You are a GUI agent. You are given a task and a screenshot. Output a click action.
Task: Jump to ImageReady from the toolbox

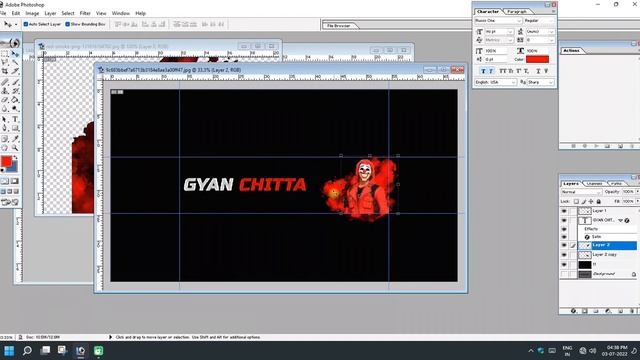coord(10,202)
